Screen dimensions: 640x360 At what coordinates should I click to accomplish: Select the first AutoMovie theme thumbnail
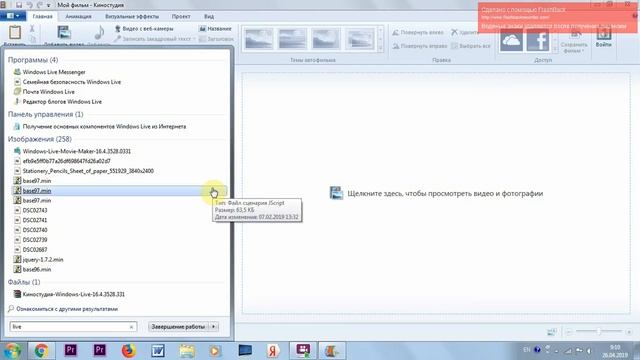(x=259, y=39)
